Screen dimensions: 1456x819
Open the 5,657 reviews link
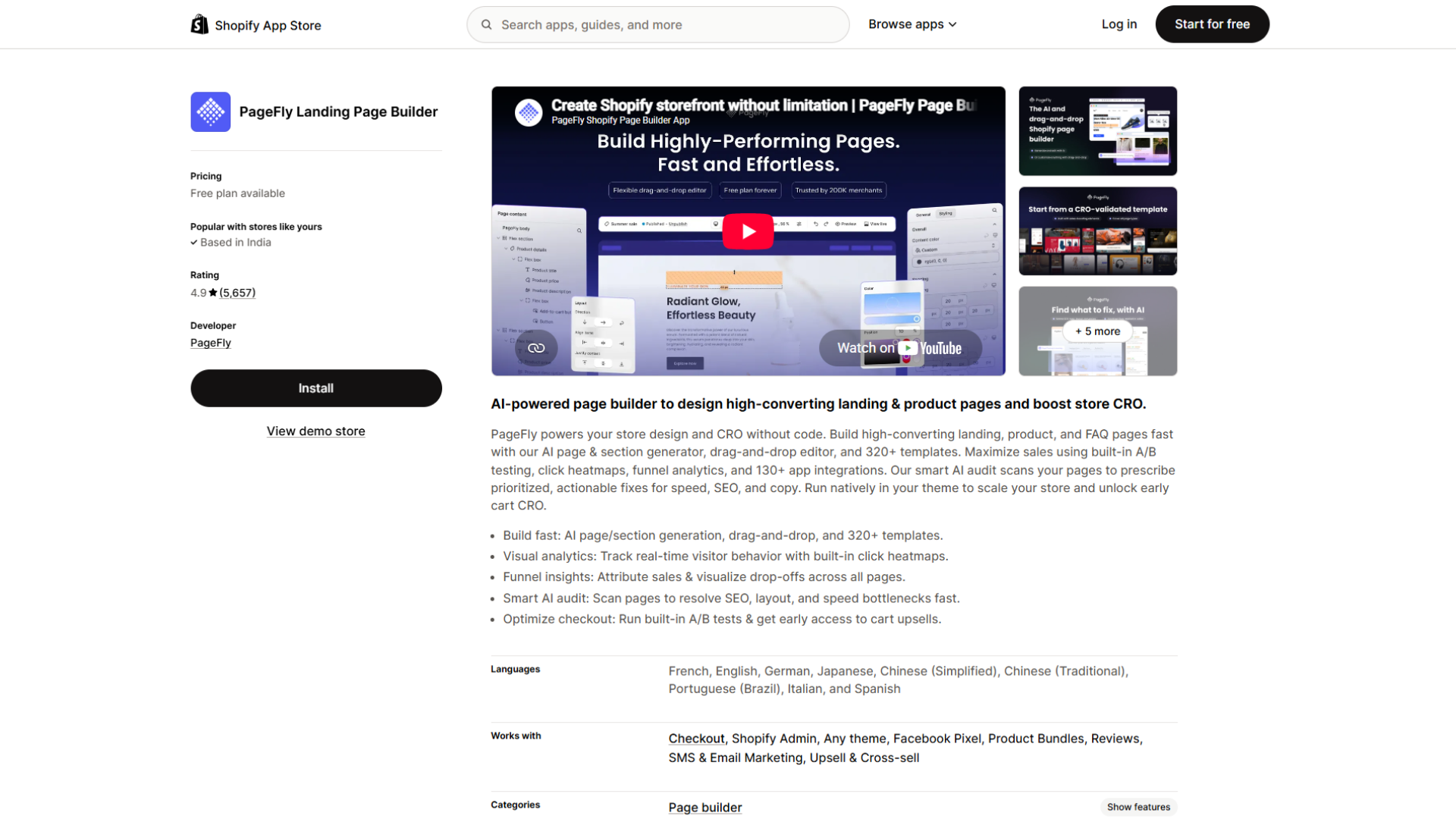point(237,293)
